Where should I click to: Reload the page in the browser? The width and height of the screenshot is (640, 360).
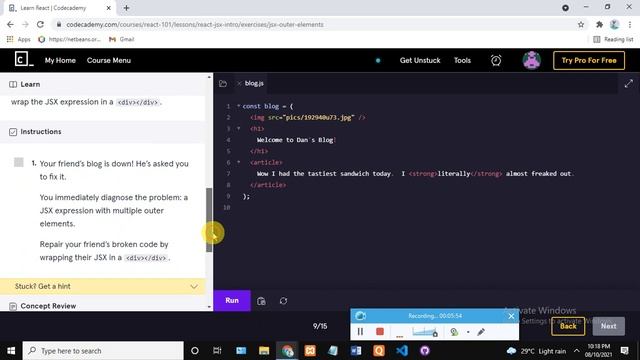click(40, 24)
